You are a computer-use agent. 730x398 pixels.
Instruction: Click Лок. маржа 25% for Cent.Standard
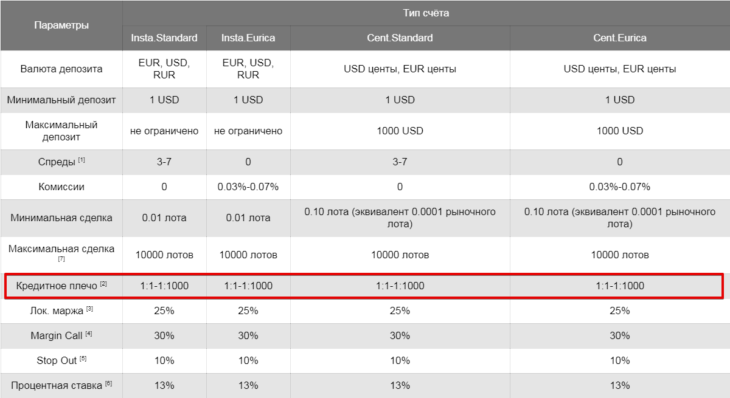[400, 310]
